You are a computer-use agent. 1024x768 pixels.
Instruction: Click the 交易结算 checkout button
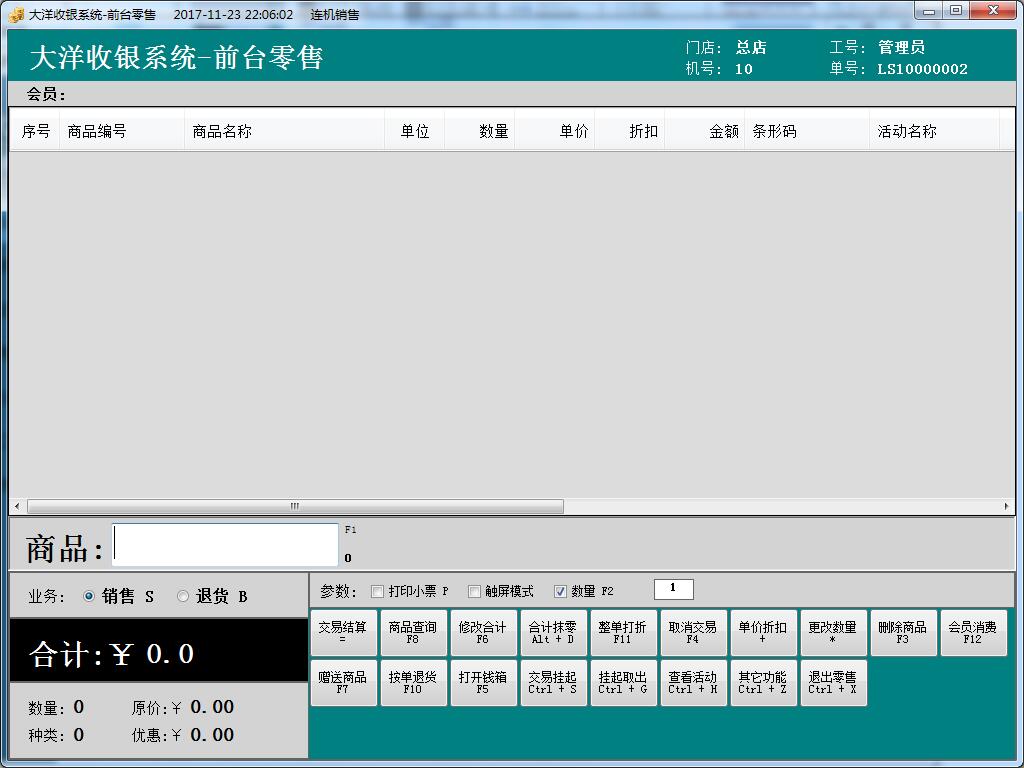tap(343, 633)
